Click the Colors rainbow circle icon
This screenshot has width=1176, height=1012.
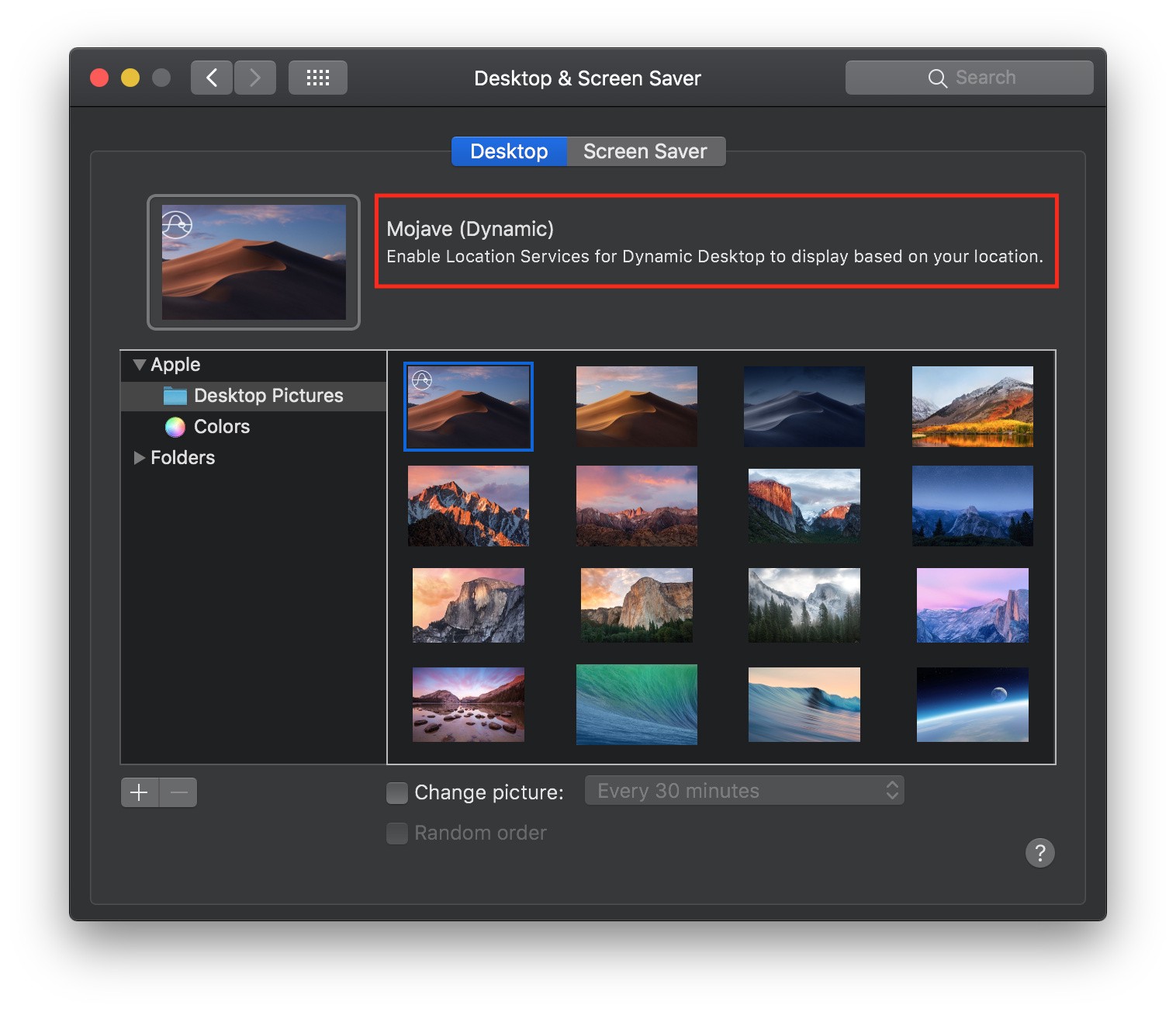pyautogui.click(x=175, y=427)
